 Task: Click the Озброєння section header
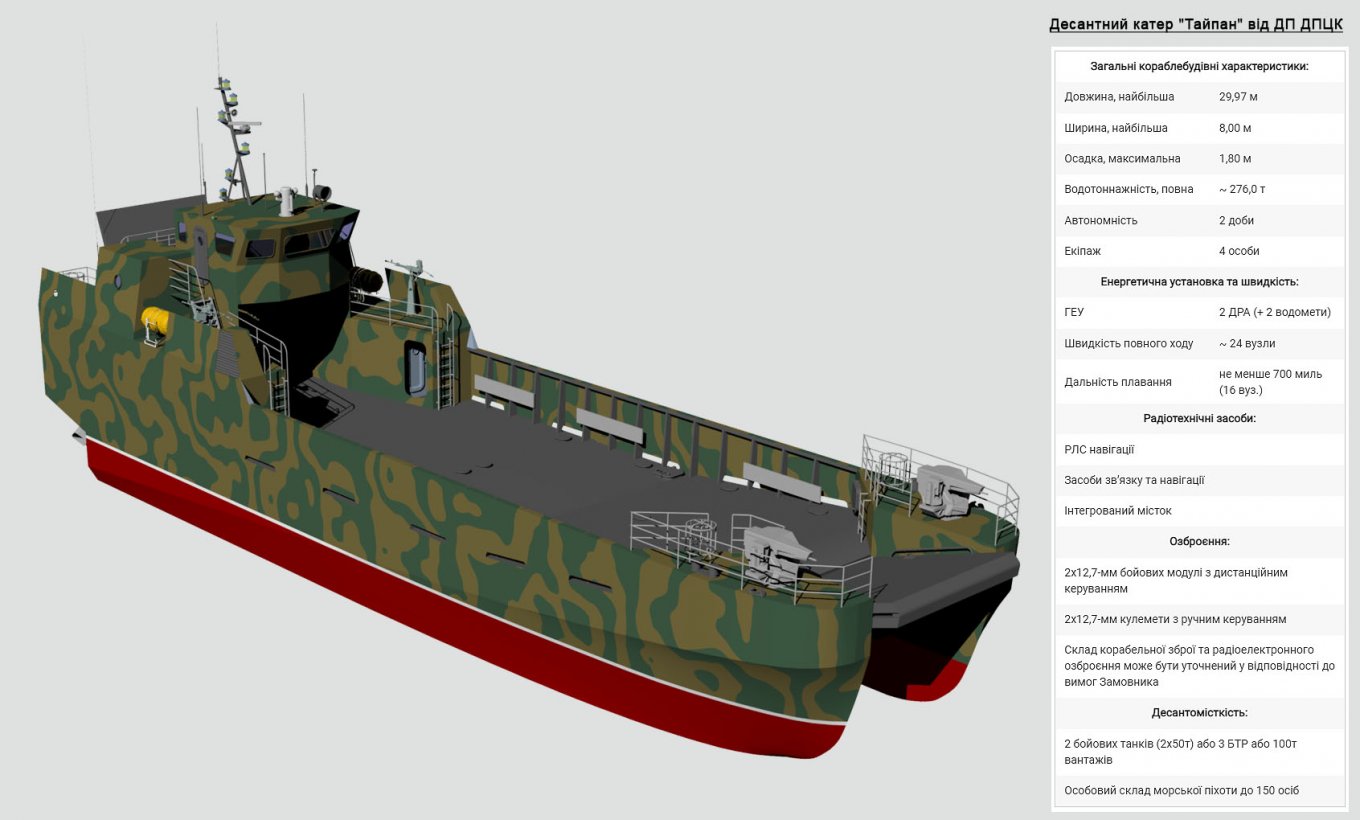coord(1199,542)
